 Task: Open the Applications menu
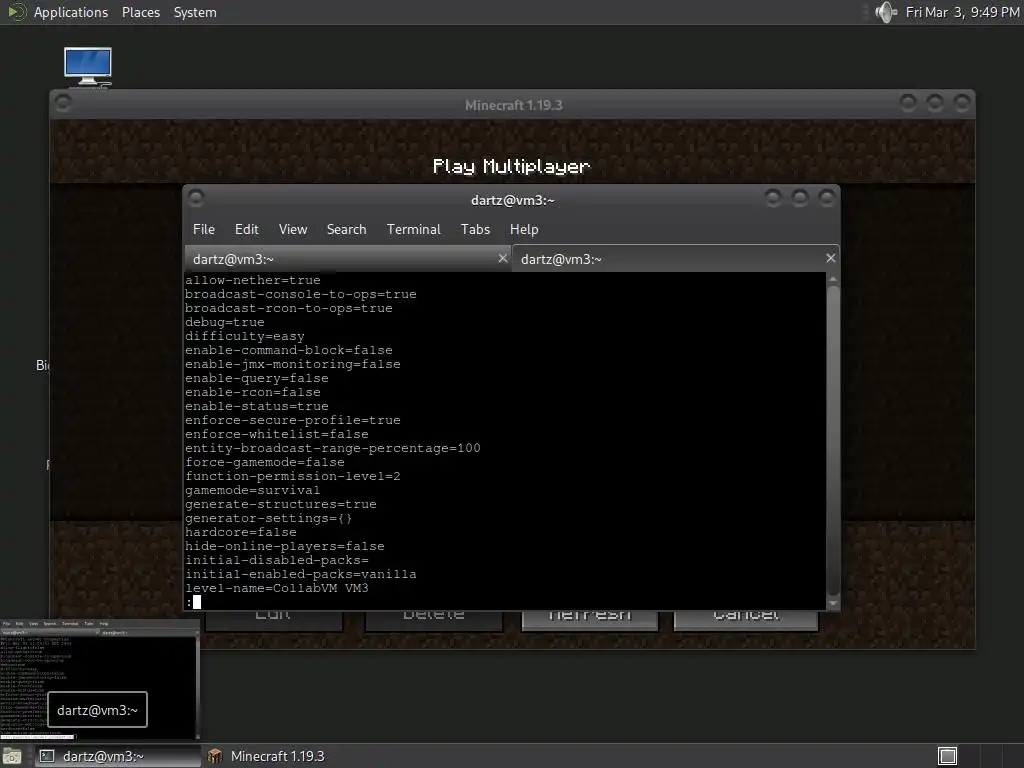[71, 12]
